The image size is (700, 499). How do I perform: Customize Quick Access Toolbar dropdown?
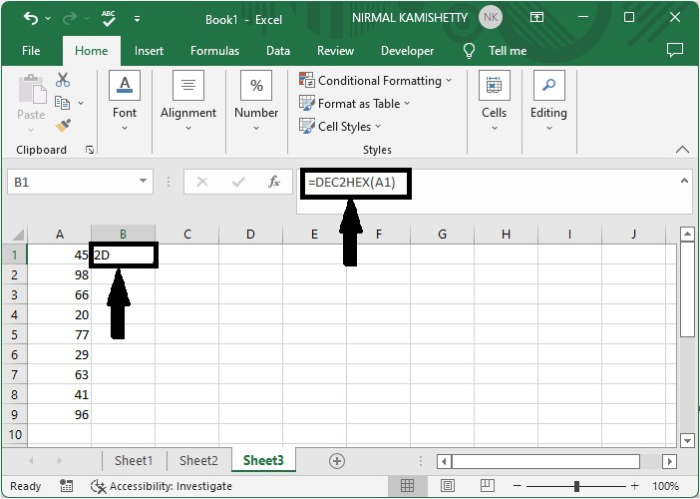pyautogui.click(x=137, y=19)
